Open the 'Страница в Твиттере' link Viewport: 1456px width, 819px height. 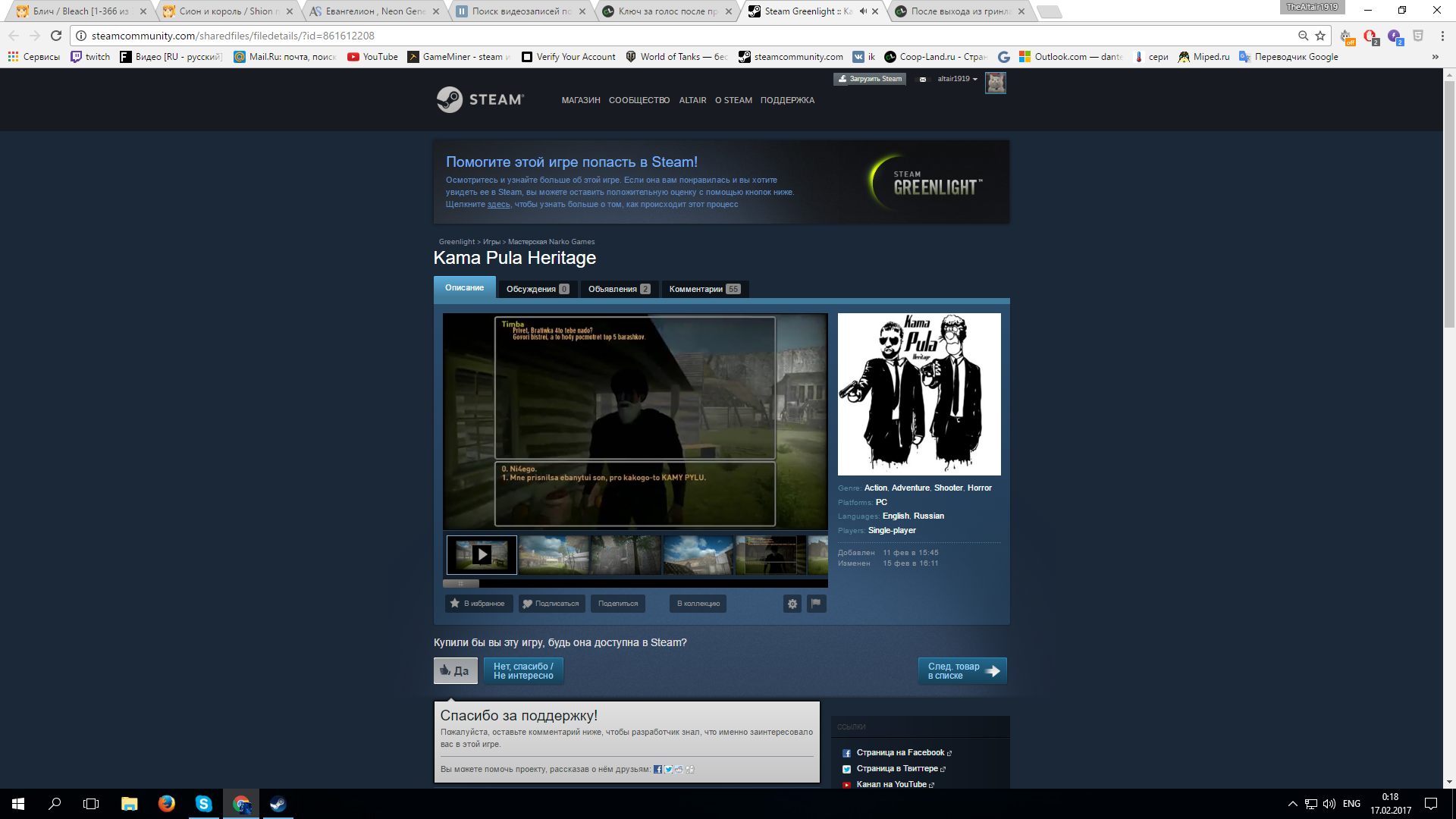(x=897, y=769)
